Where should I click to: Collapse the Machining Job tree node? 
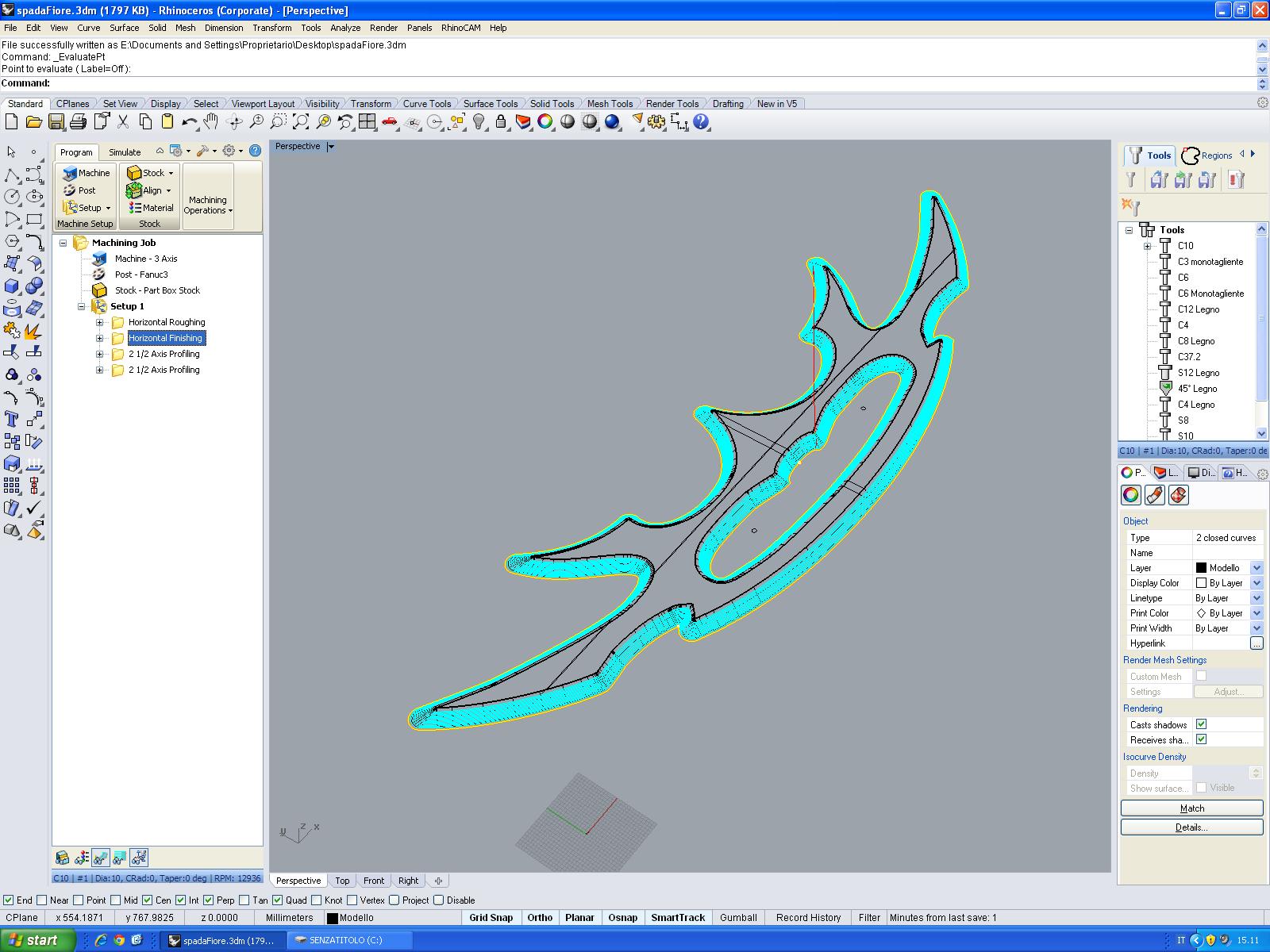pyautogui.click(x=63, y=243)
